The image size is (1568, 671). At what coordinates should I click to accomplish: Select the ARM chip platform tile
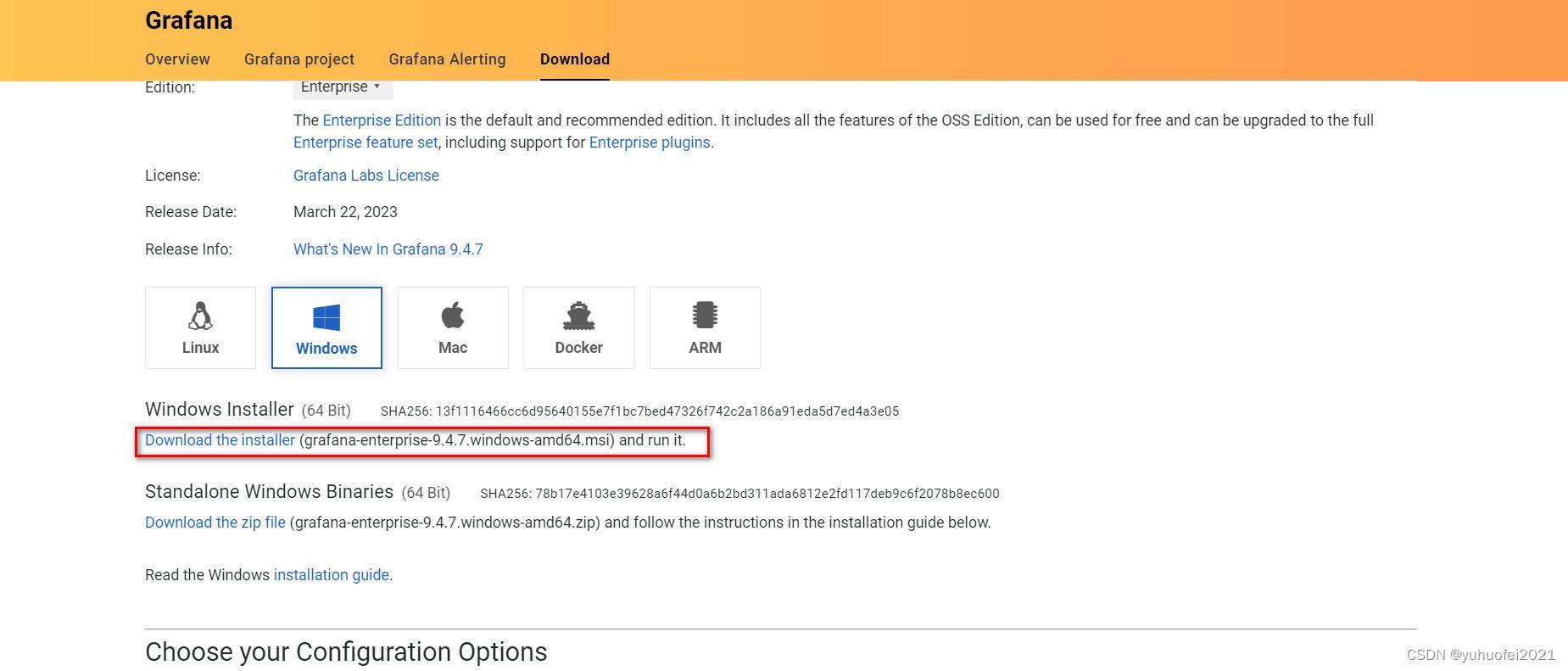pyautogui.click(x=705, y=327)
